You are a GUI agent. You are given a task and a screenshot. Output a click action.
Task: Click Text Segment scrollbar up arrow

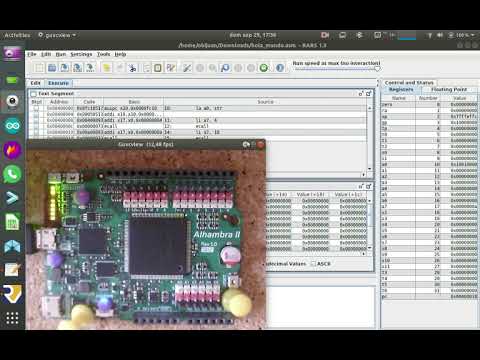pyautogui.click(x=369, y=108)
